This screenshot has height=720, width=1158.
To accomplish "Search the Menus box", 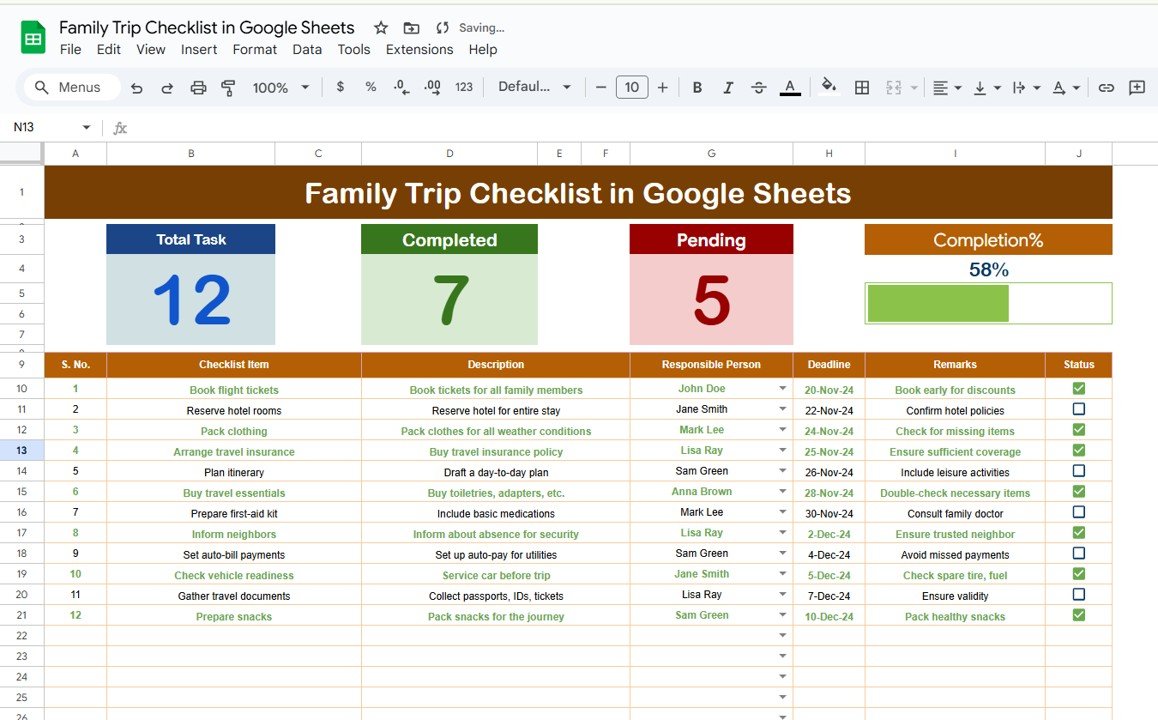I will coord(71,87).
